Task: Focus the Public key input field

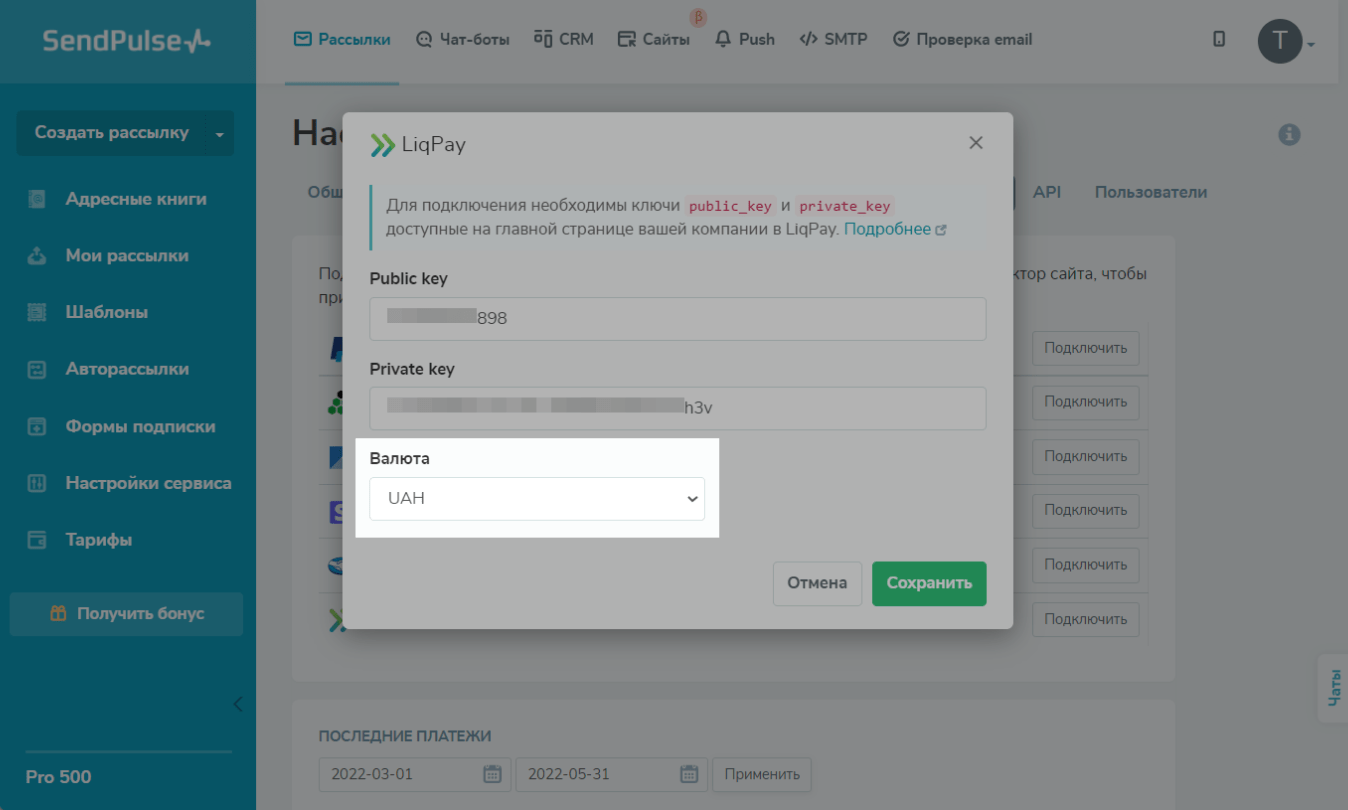Action: tap(678, 319)
